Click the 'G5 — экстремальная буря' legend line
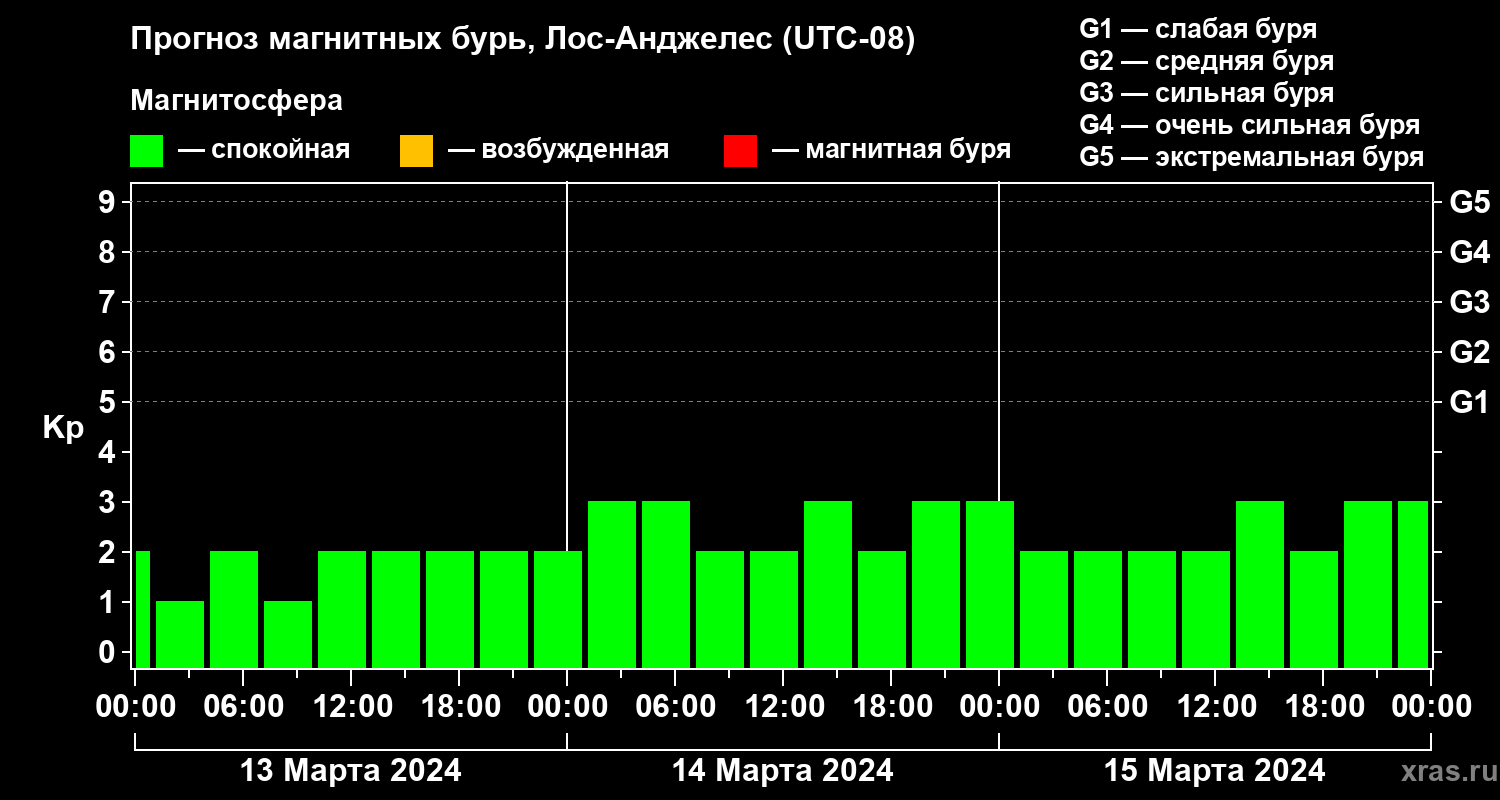Screen dimensions: 1500x800 [x=1252, y=158]
